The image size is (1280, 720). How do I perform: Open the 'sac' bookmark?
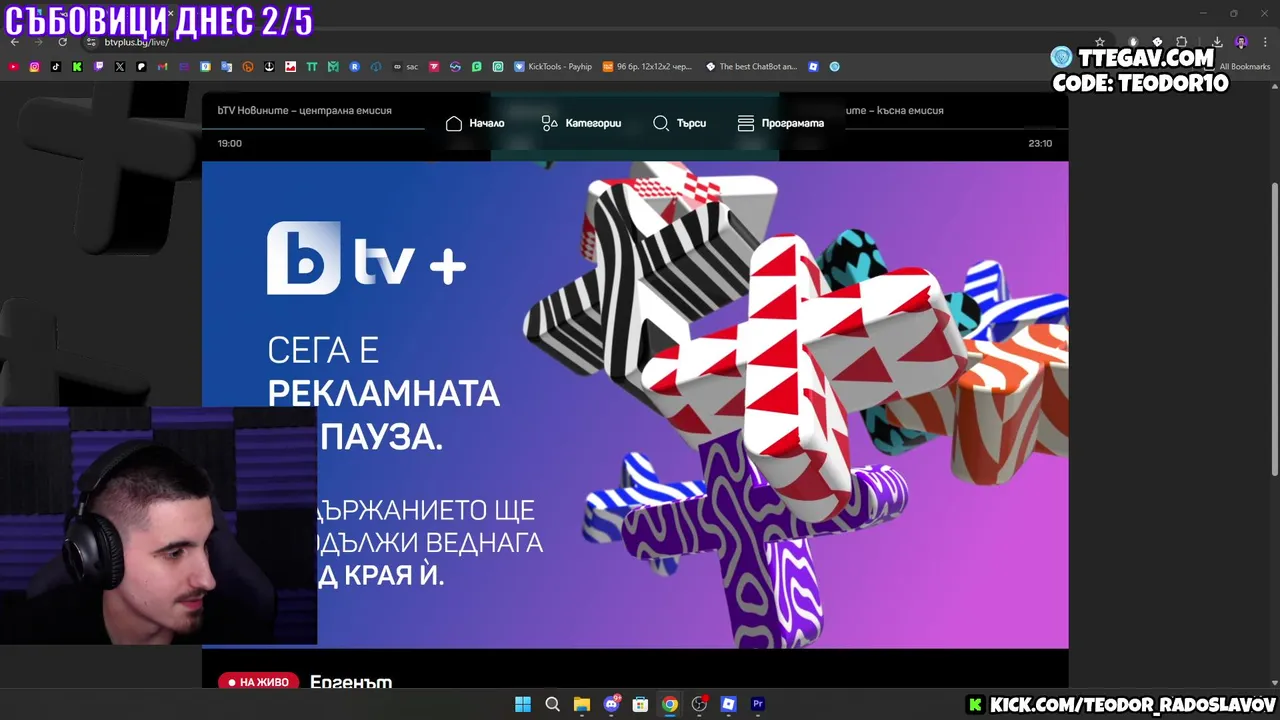click(405, 67)
